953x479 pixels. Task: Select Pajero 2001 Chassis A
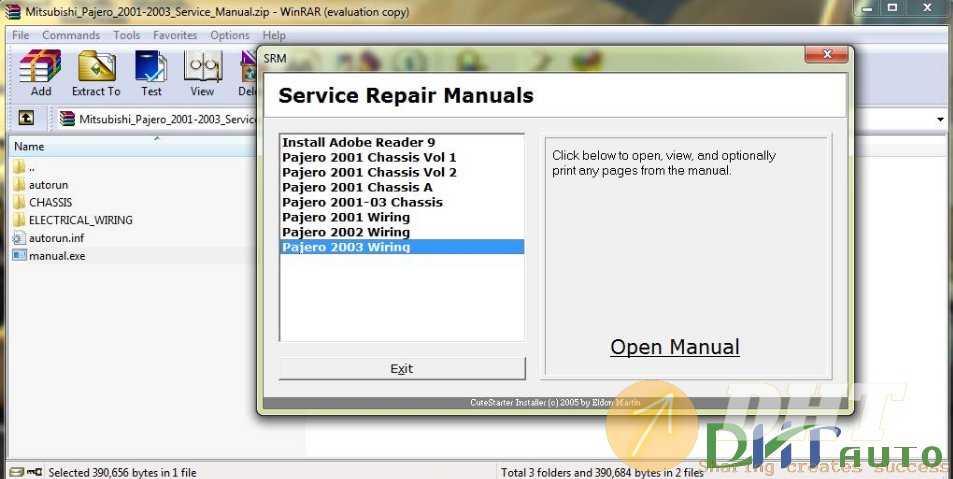[401, 187]
